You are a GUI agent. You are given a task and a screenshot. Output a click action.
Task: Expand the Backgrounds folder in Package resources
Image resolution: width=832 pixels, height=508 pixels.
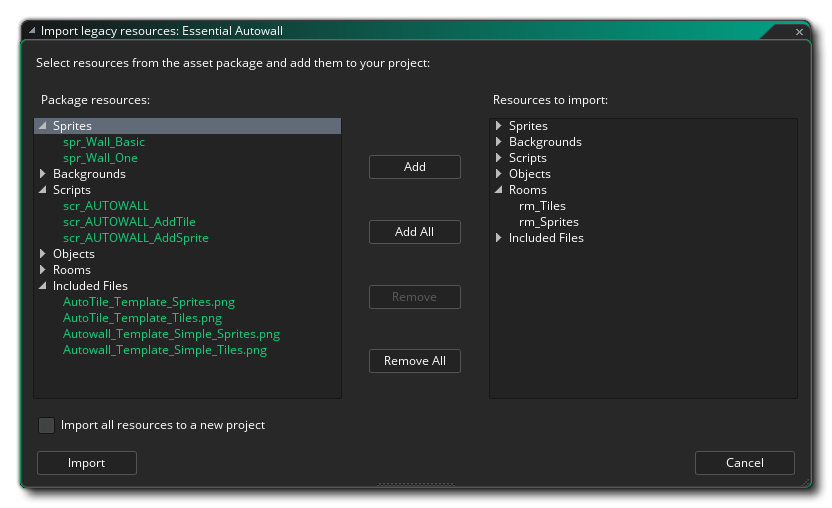[x=42, y=174]
